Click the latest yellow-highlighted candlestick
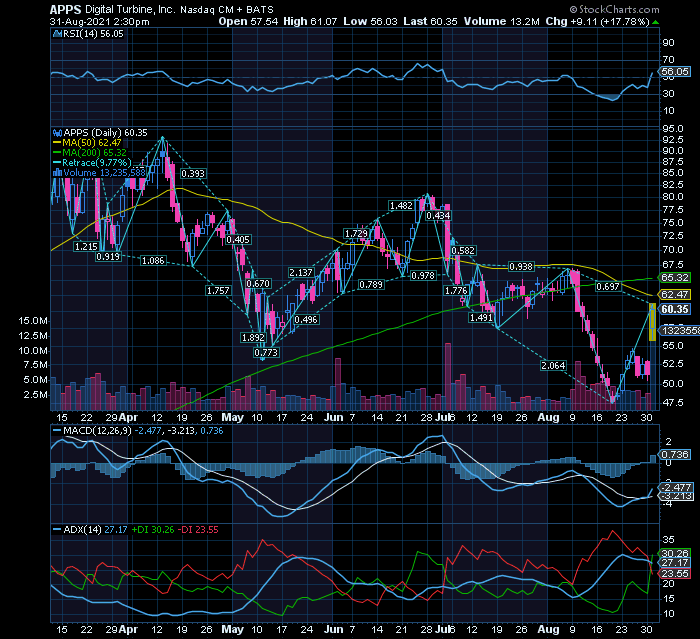 click(x=652, y=322)
